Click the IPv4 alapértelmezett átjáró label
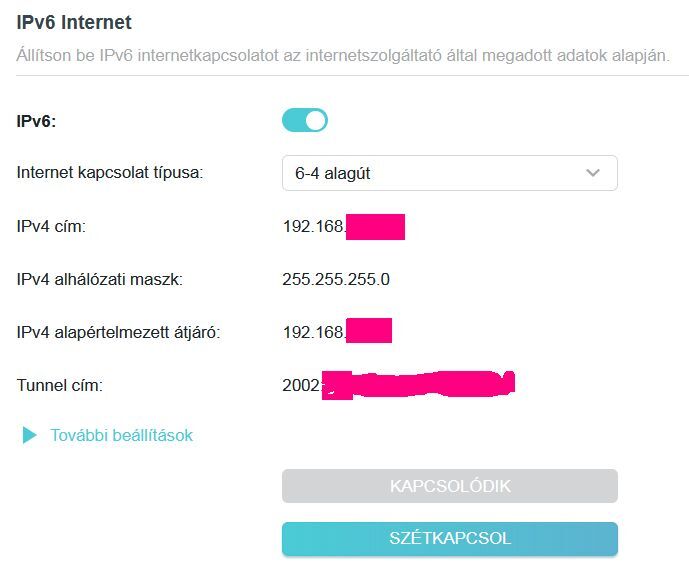 pyautogui.click(x=118, y=331)
